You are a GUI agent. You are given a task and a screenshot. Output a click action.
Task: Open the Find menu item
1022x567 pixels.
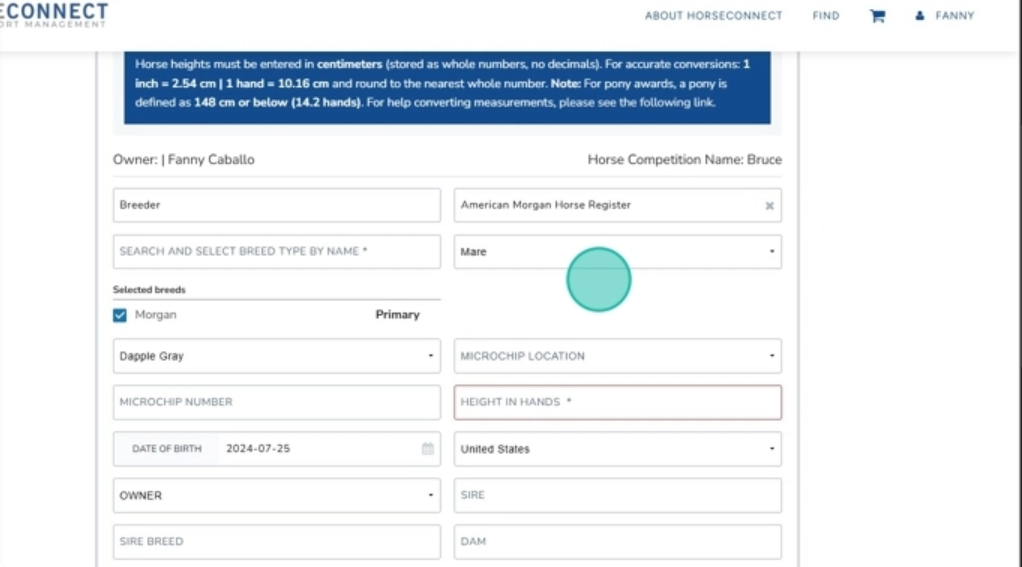825,16
